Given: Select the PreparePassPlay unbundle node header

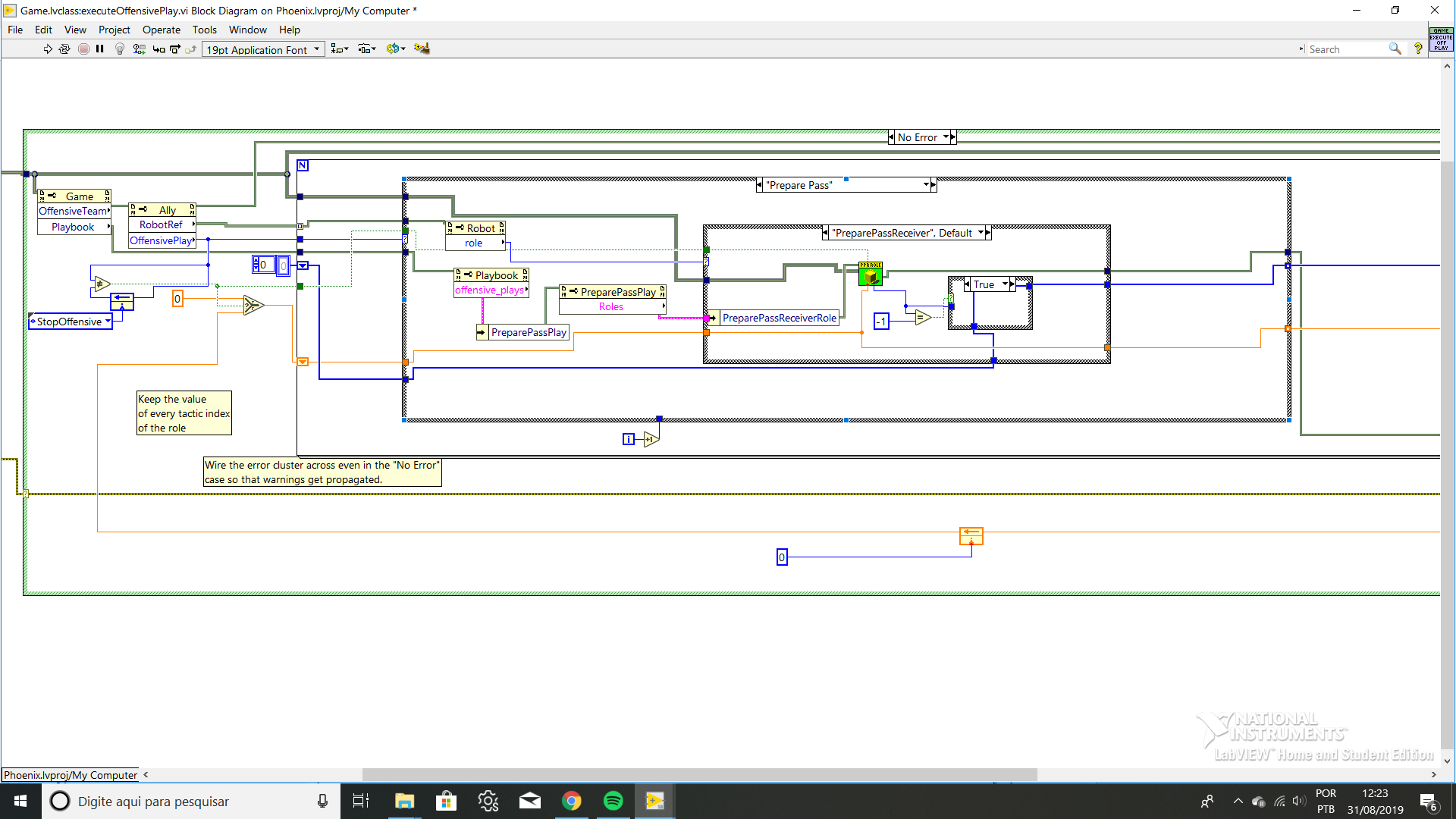Looking at the screenshot, I should 613,292.
